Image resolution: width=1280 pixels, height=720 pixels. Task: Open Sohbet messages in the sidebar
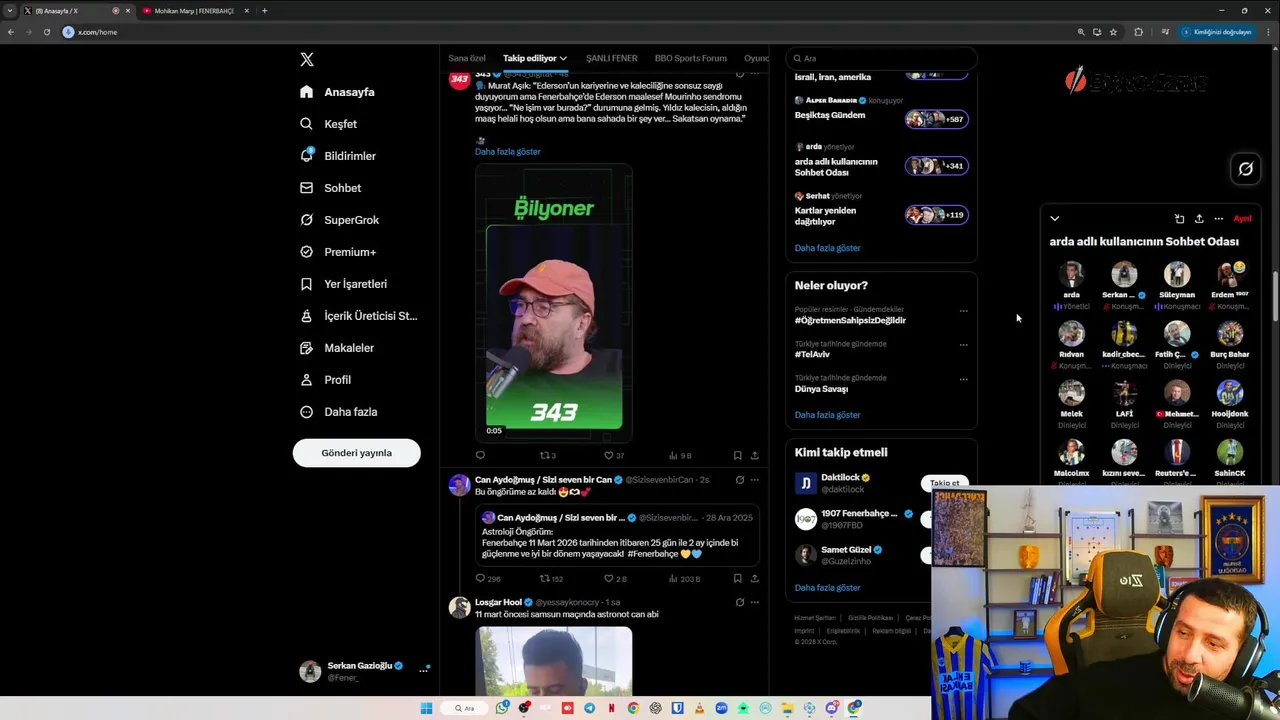(330, 188)
